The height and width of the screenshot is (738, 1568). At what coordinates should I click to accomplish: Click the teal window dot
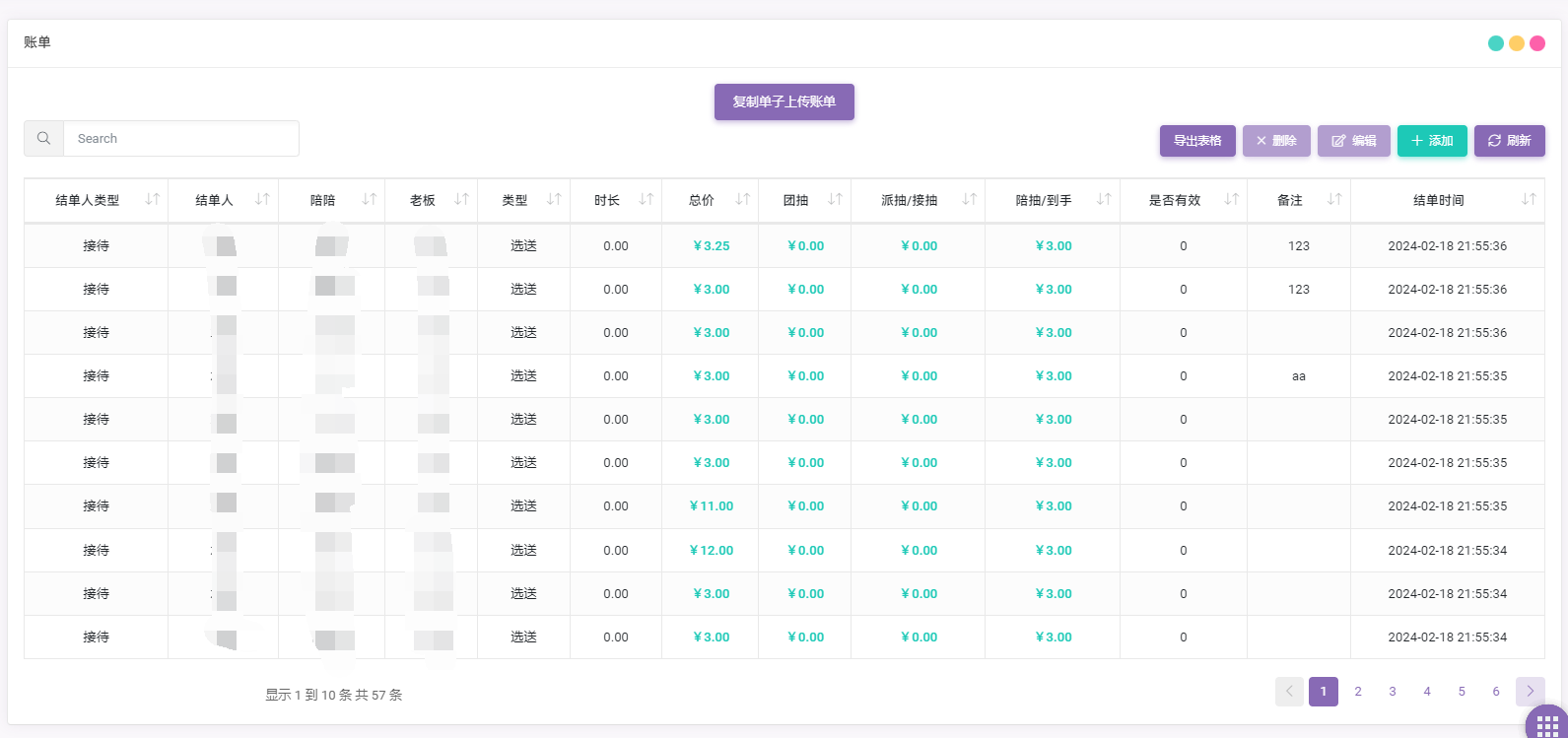1496,43
